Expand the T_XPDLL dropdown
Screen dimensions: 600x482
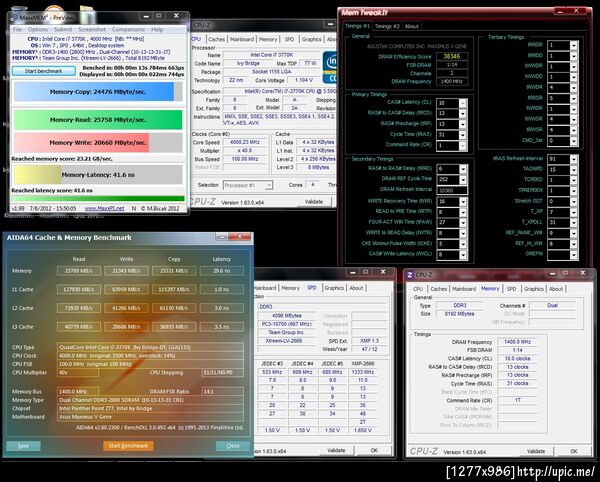[573, 223]
